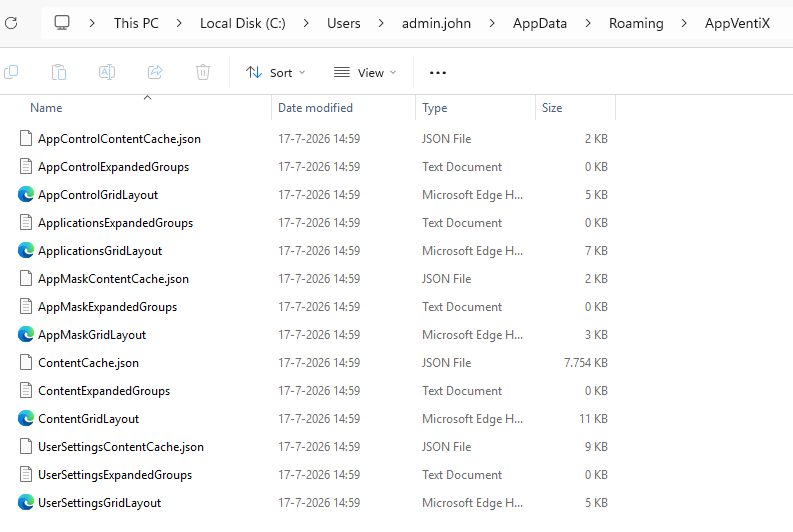Navigate to AppData breadcrumb

pos(540,23)
